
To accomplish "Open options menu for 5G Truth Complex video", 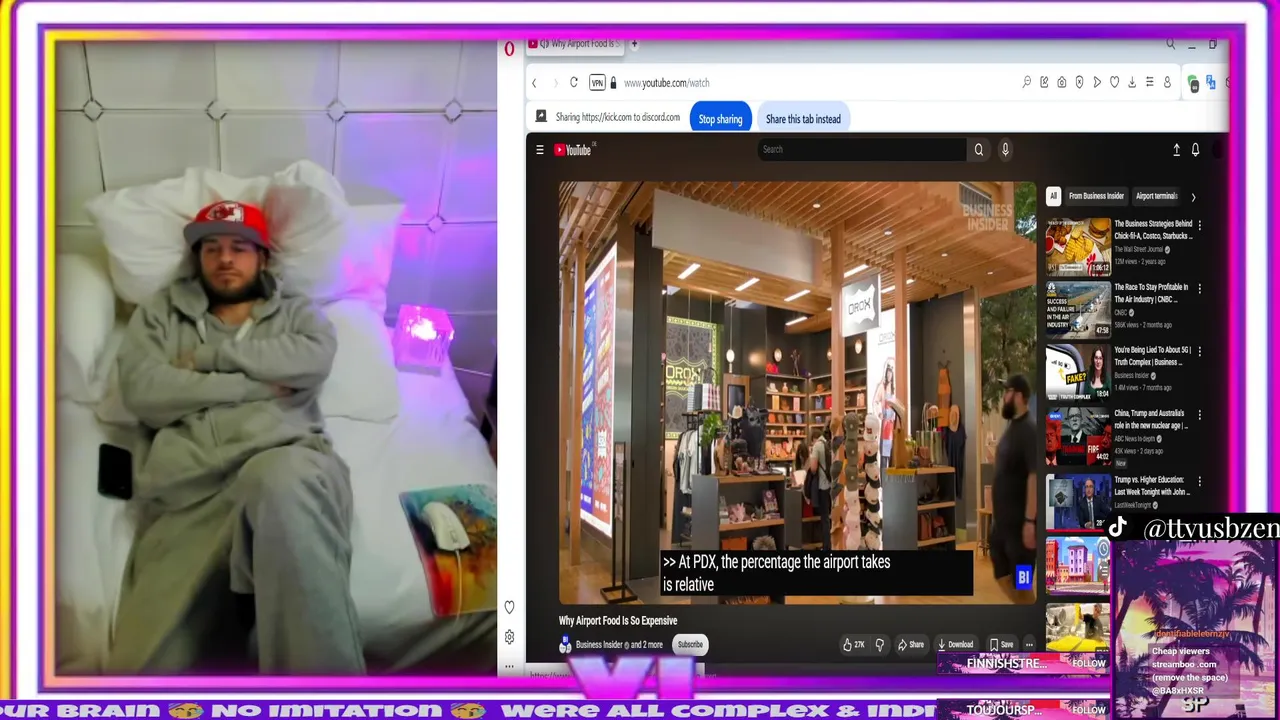I will coord(1200,351).
